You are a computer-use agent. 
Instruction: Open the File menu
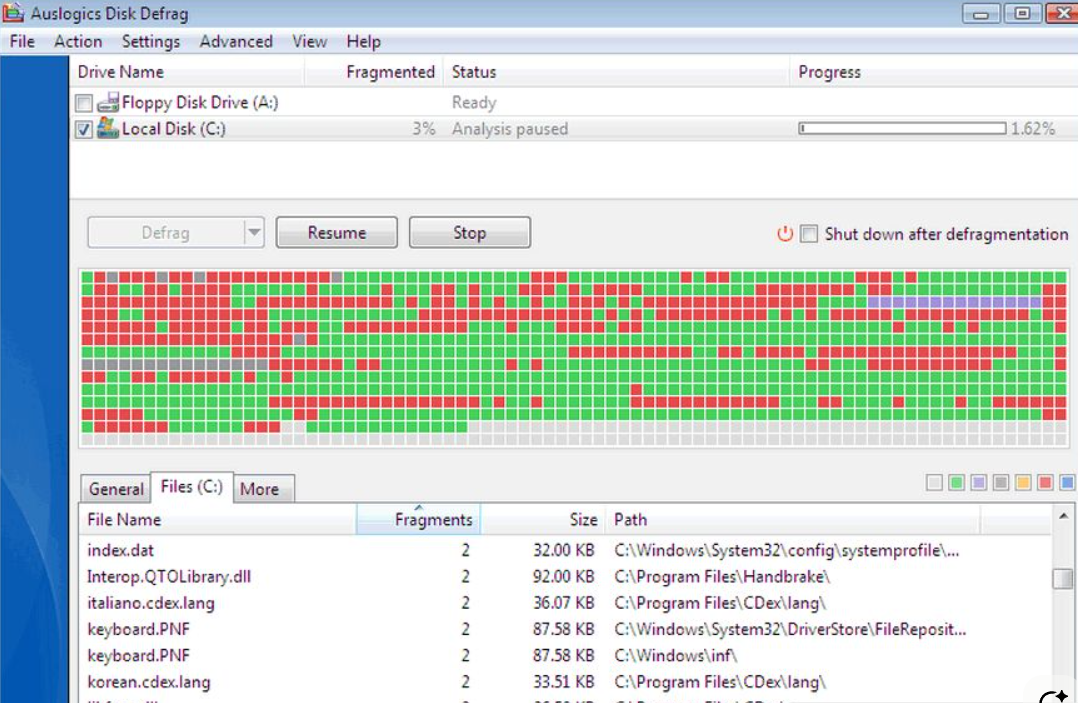point(22,41)
